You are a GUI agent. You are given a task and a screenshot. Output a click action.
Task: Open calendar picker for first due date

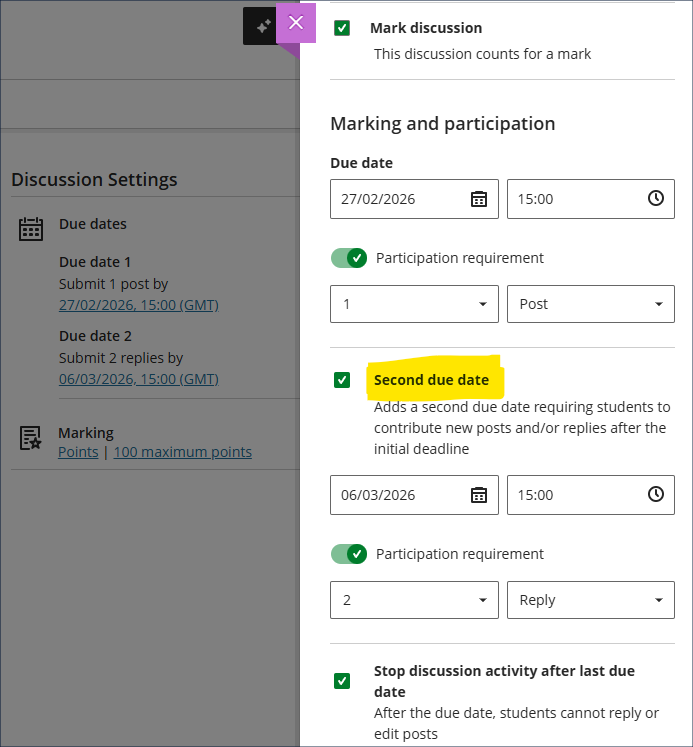479,199
